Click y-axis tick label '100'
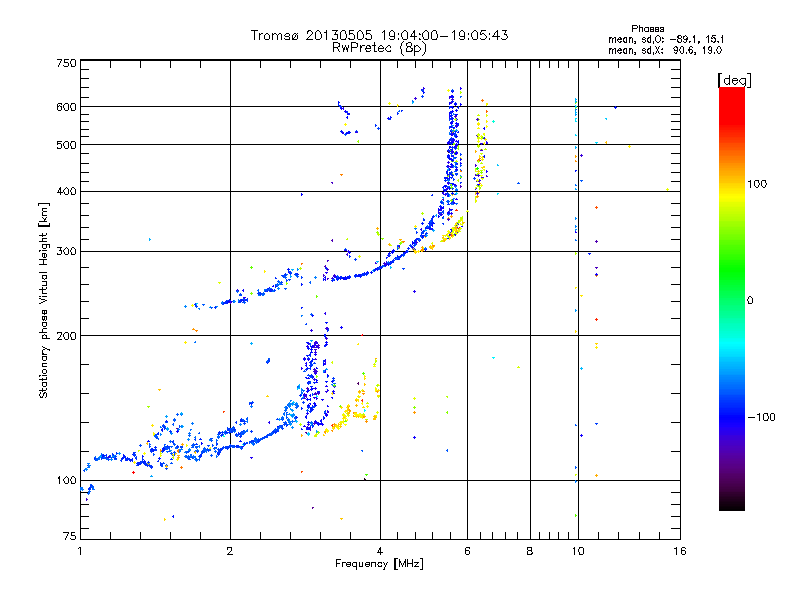Image resolution: width=800 pixels, height=600 pixels. (66, 481)
